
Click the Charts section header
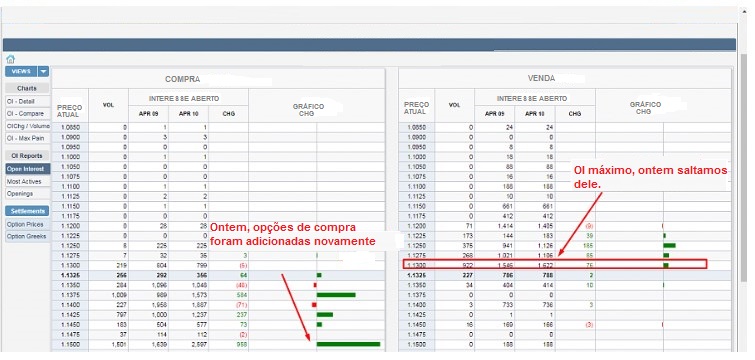coord(27,89)
